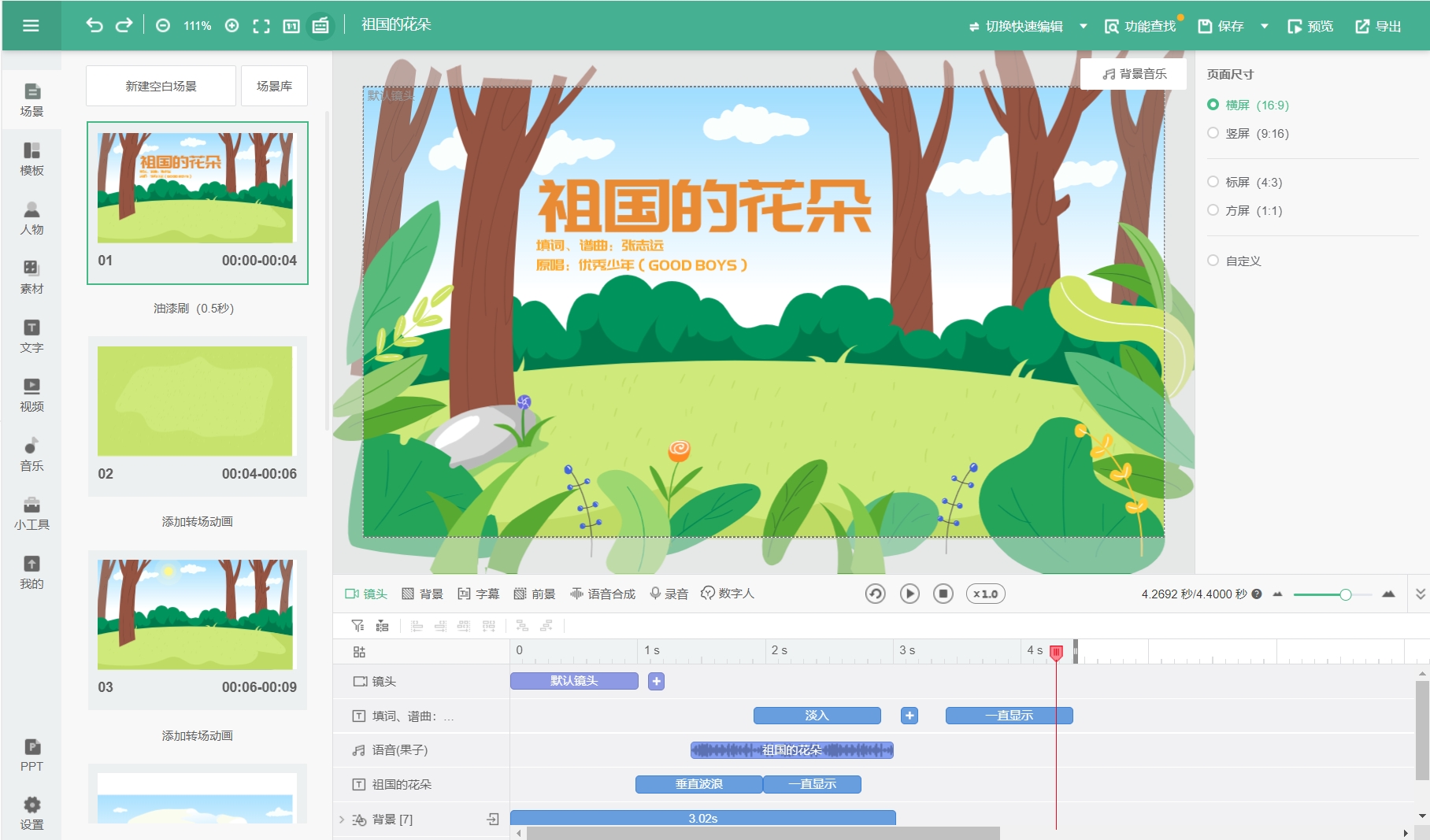Open 功能查找 search
Image resolution: width=1430 pixels, height=840 pixels.
click(1140, 26)
